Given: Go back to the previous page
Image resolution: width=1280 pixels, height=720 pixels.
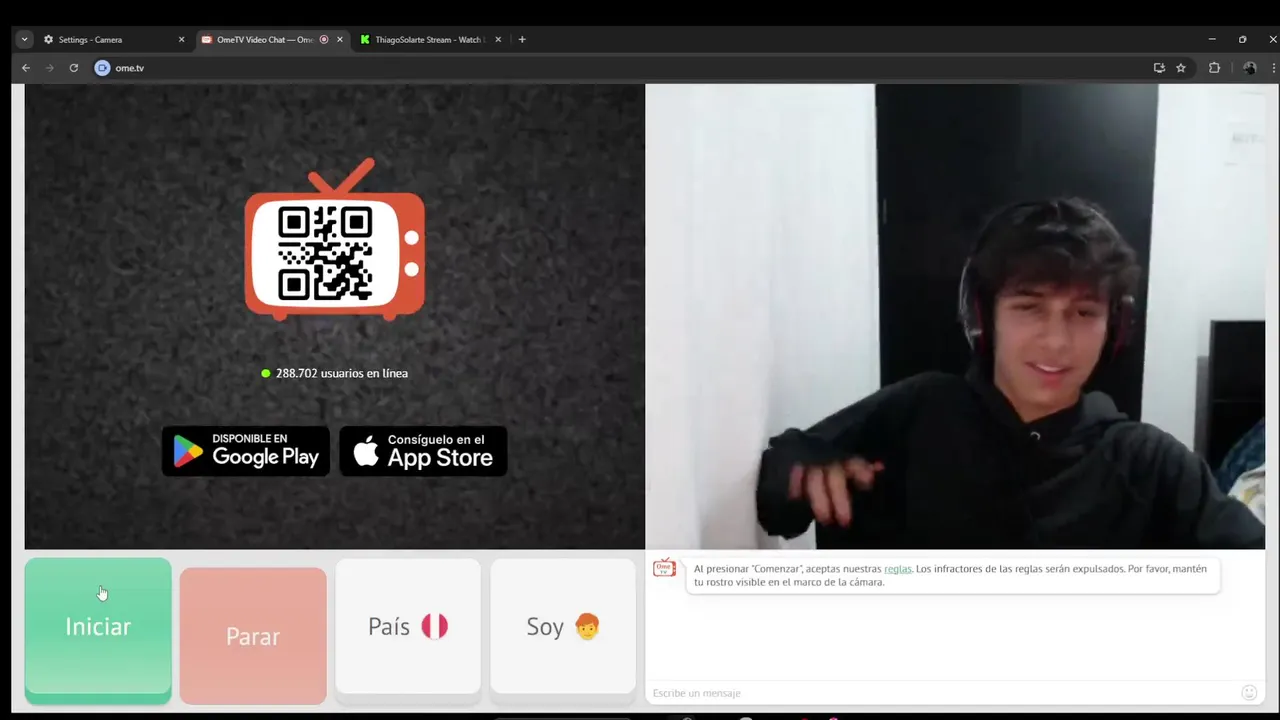Looking at the screenshot, I should (x=26, y=68).
